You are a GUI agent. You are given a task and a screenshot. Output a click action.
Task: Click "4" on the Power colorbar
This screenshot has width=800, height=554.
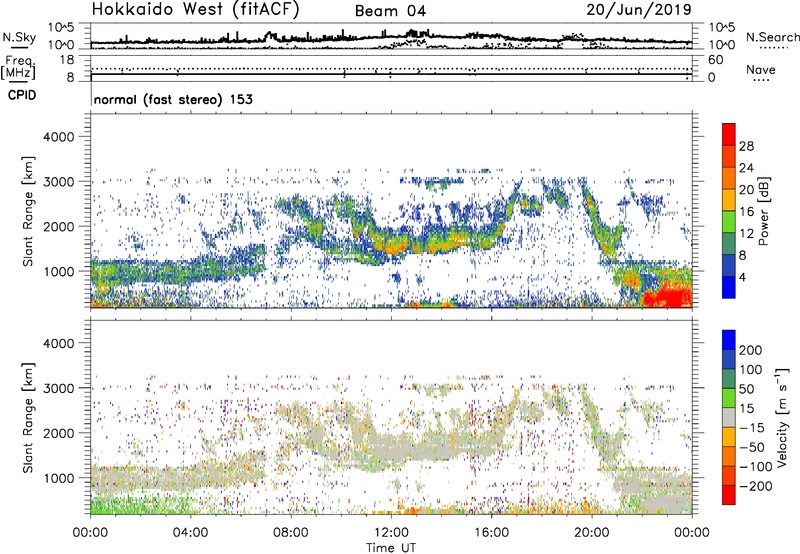pyautogui.click(x=742, y=277)
